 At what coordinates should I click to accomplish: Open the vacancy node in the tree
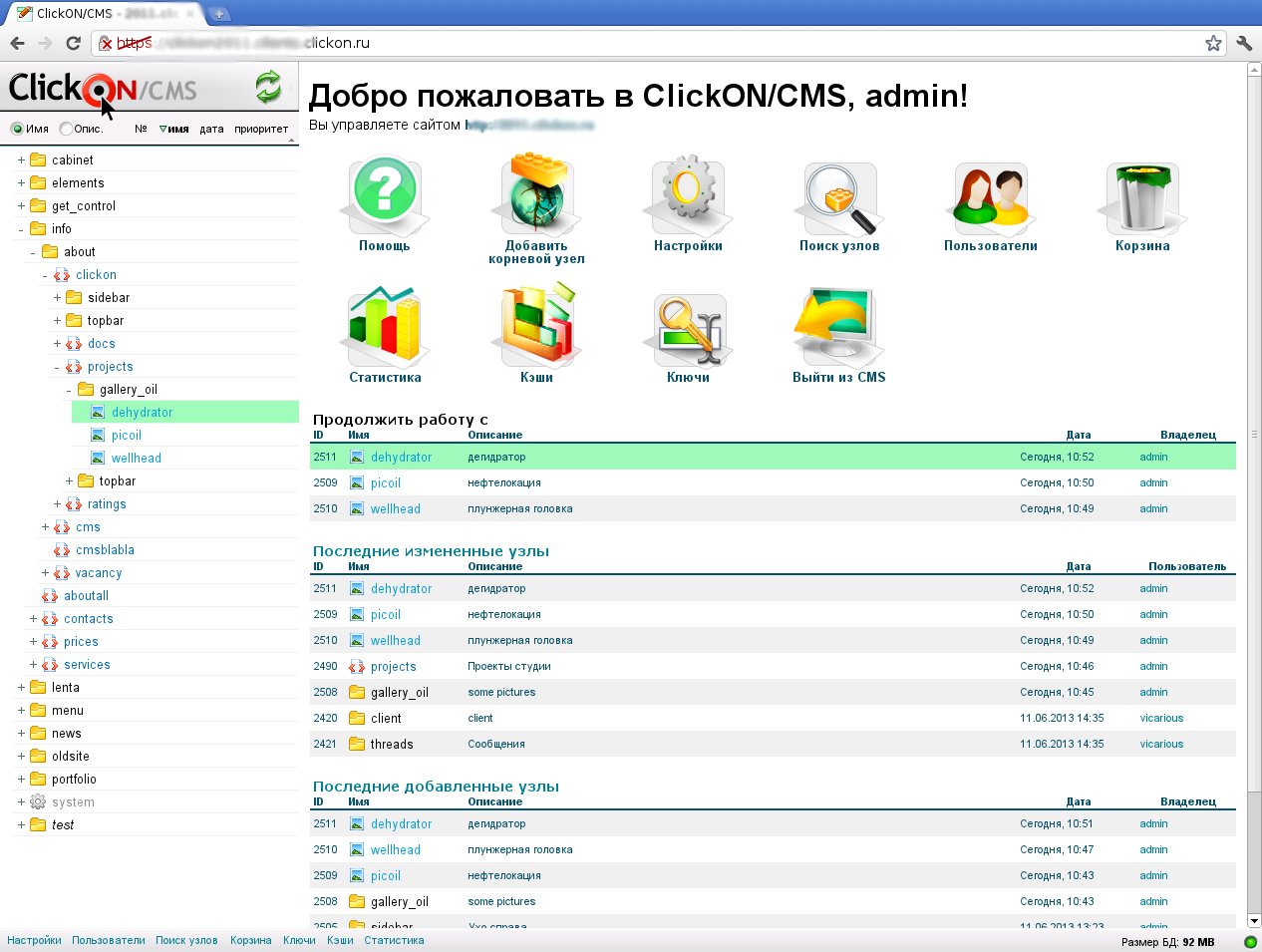click(x=99, y=572)
